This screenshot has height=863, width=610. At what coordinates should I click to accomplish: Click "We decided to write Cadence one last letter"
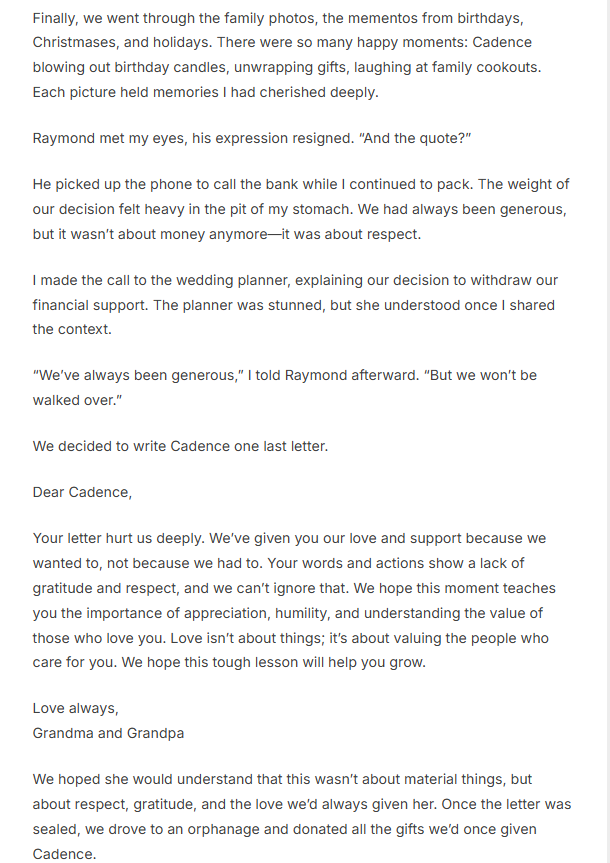click(x=180, y=446)
